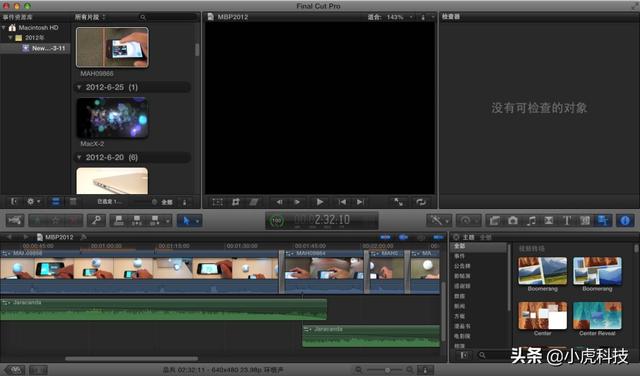Open event browser gear action menu
640x376 pixels.
click(x=33, y=201)
